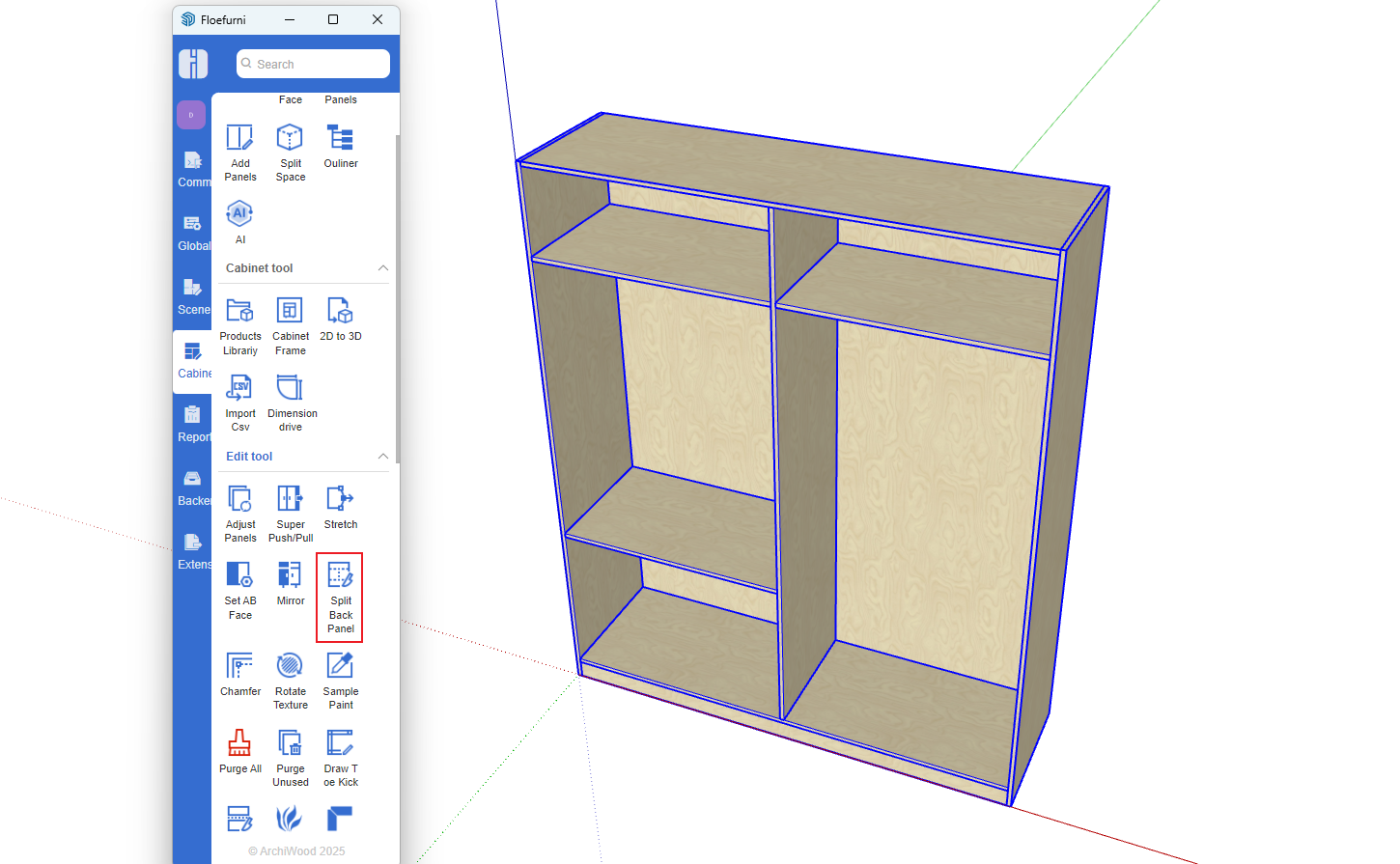Select the Add Panels tool
Viewport: 1400px width, 864px height.
[239, 151]
